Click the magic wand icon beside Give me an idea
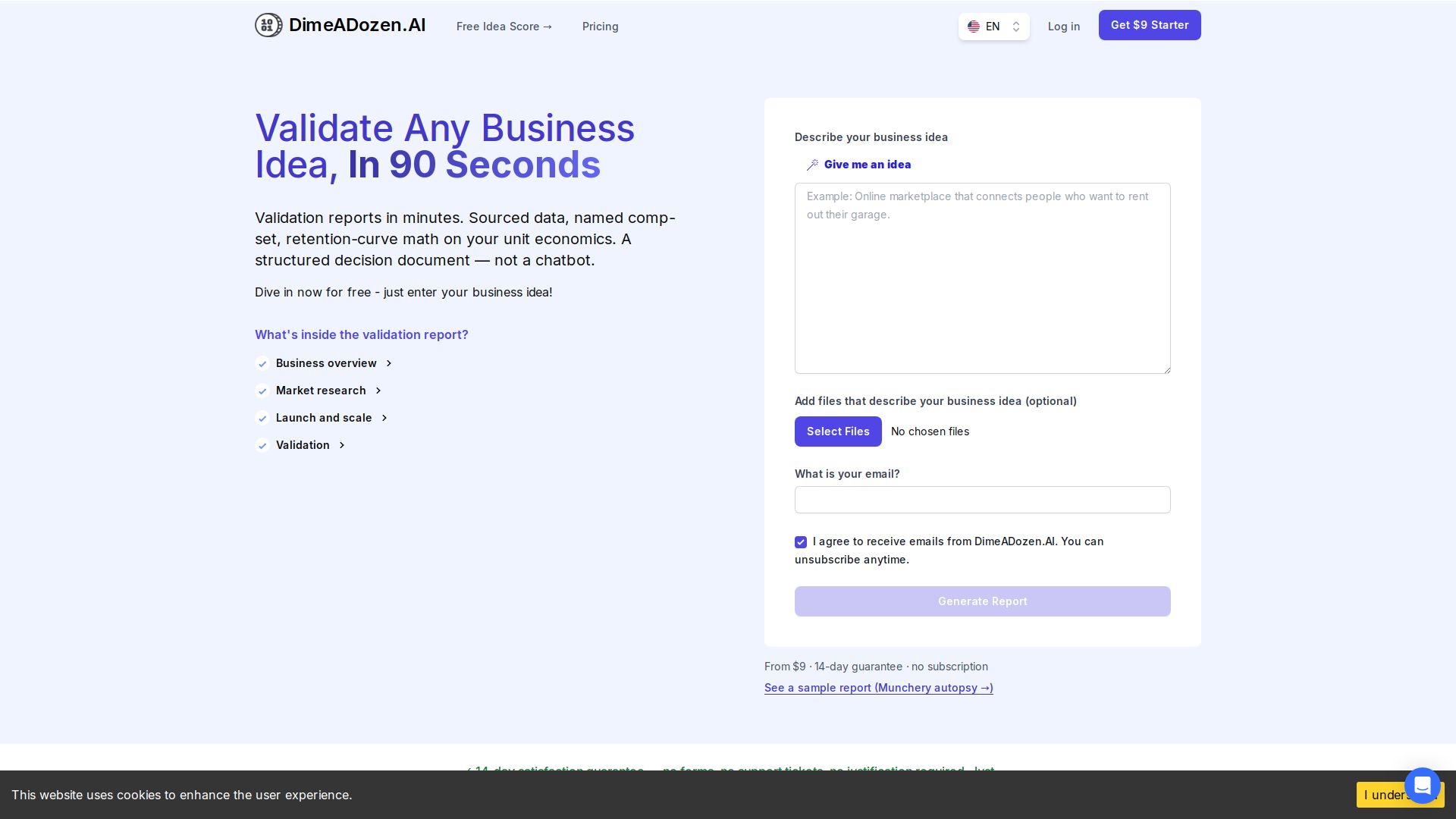The width and height of the screenshot is (1456, 819). point(812,165)
